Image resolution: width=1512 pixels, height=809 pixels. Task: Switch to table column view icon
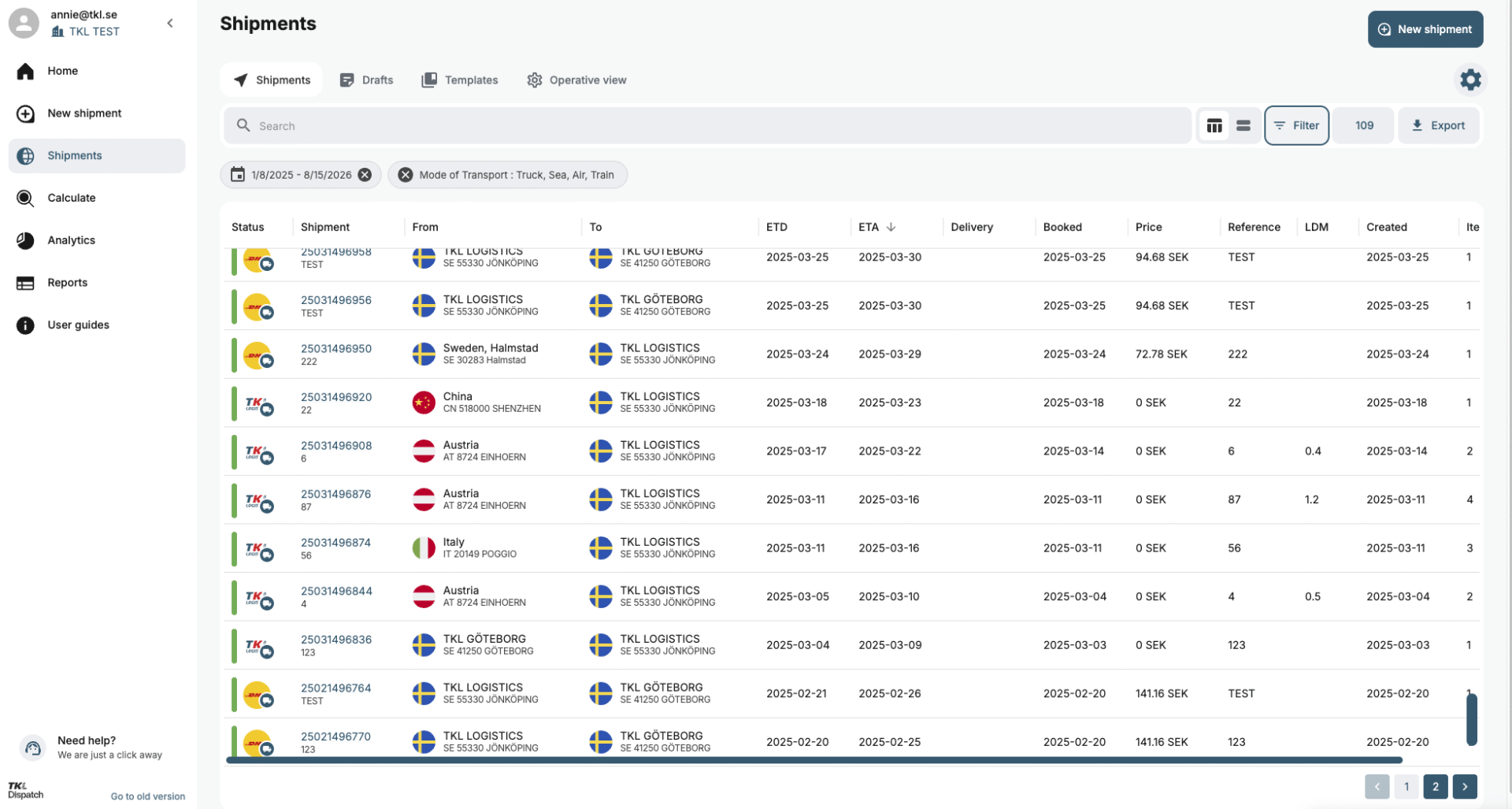pos(1214,126)
